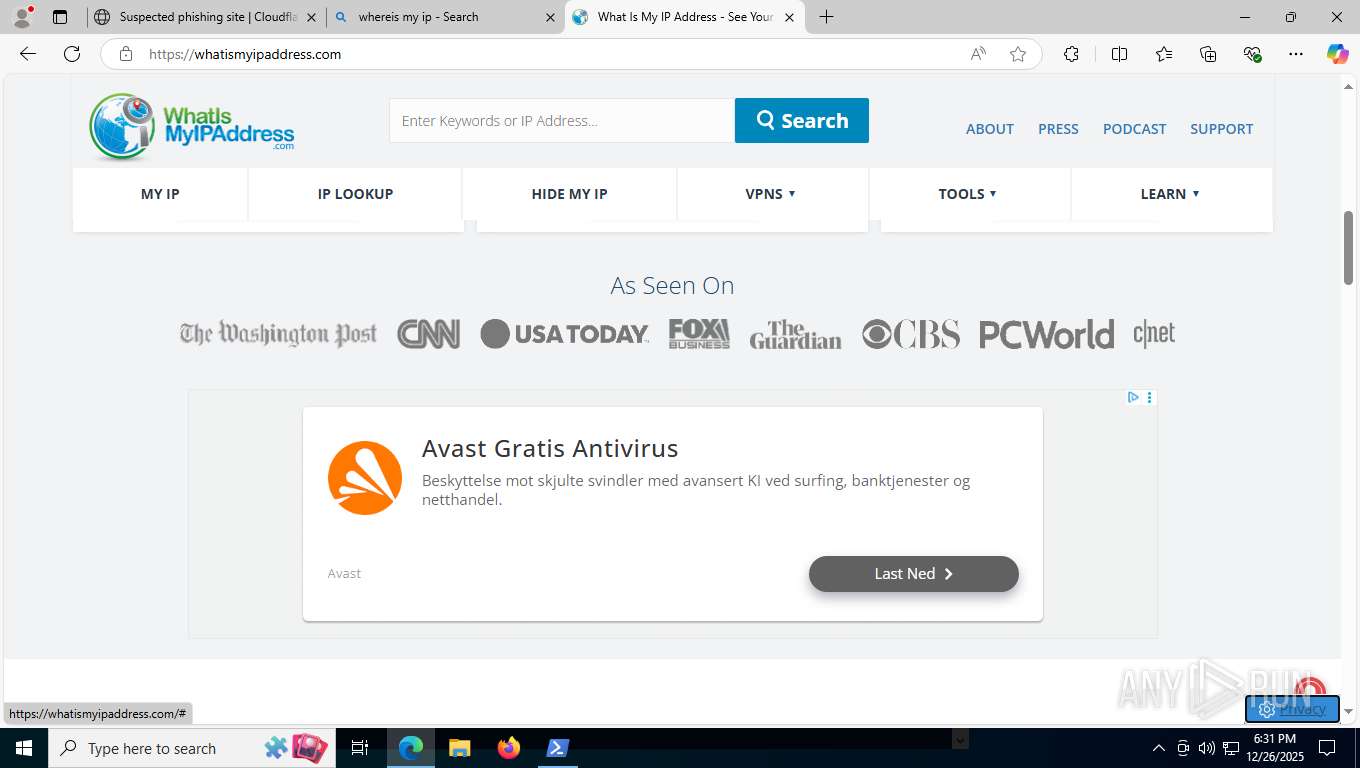Close the Suspected phishing site tab

click(311, 17)
